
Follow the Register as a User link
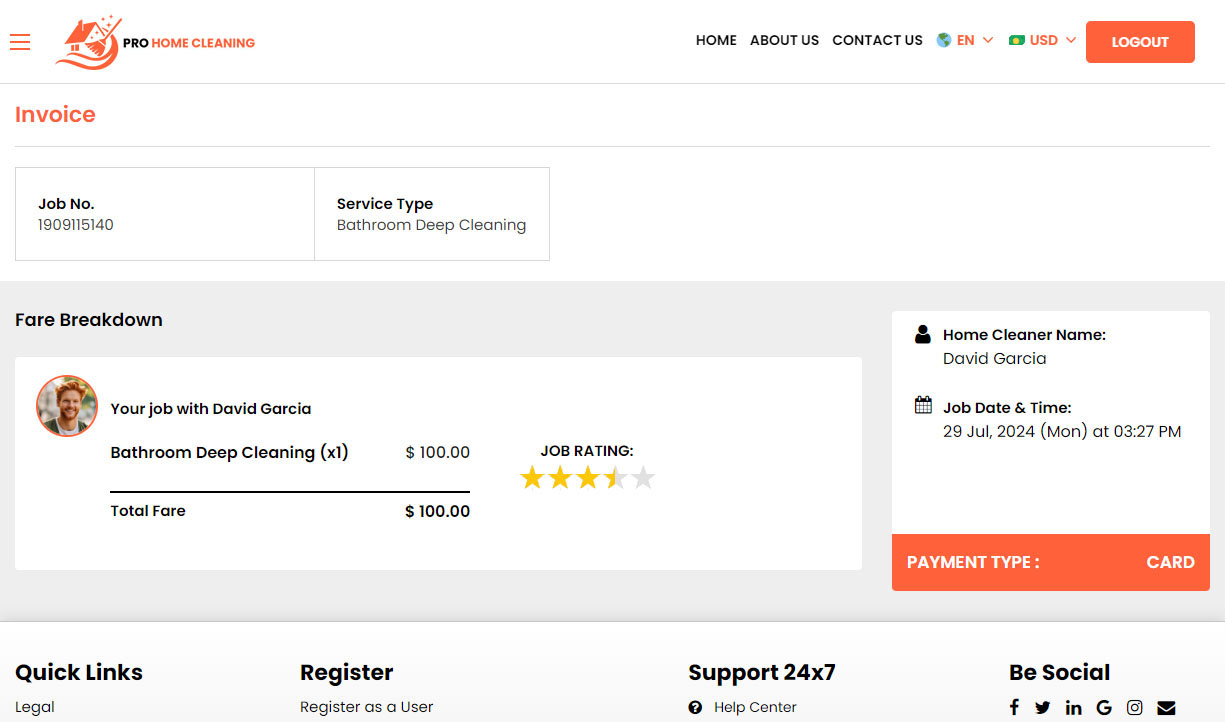click(366, 707)
